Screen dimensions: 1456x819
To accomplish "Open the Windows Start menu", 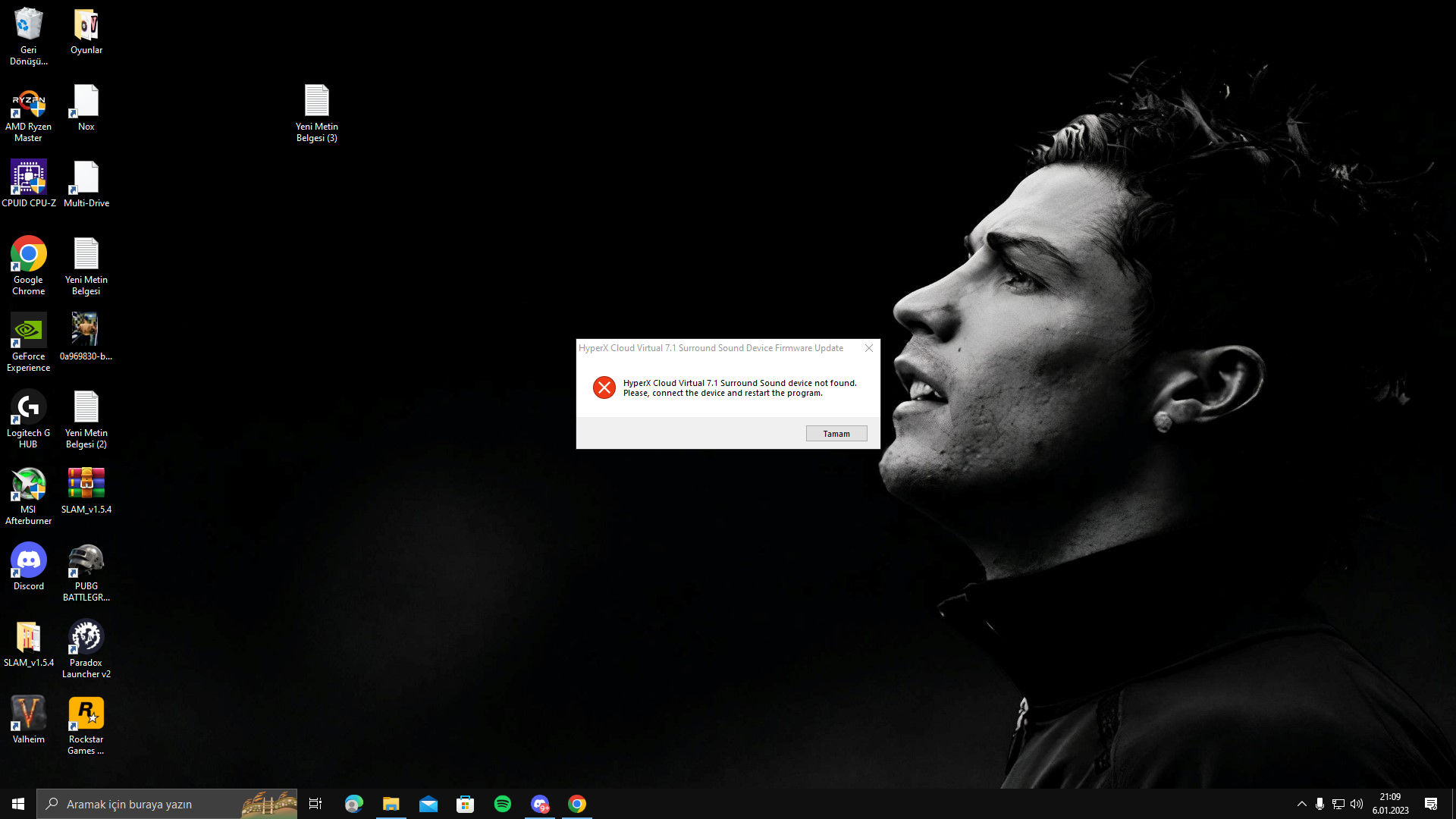I will (18, 804).
